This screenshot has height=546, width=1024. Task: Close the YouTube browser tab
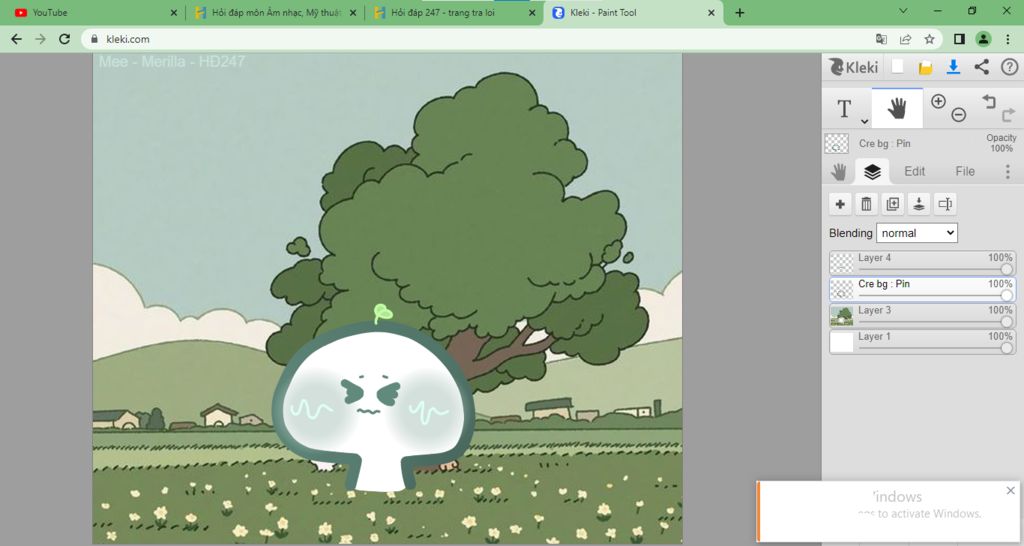click(173, 12)
